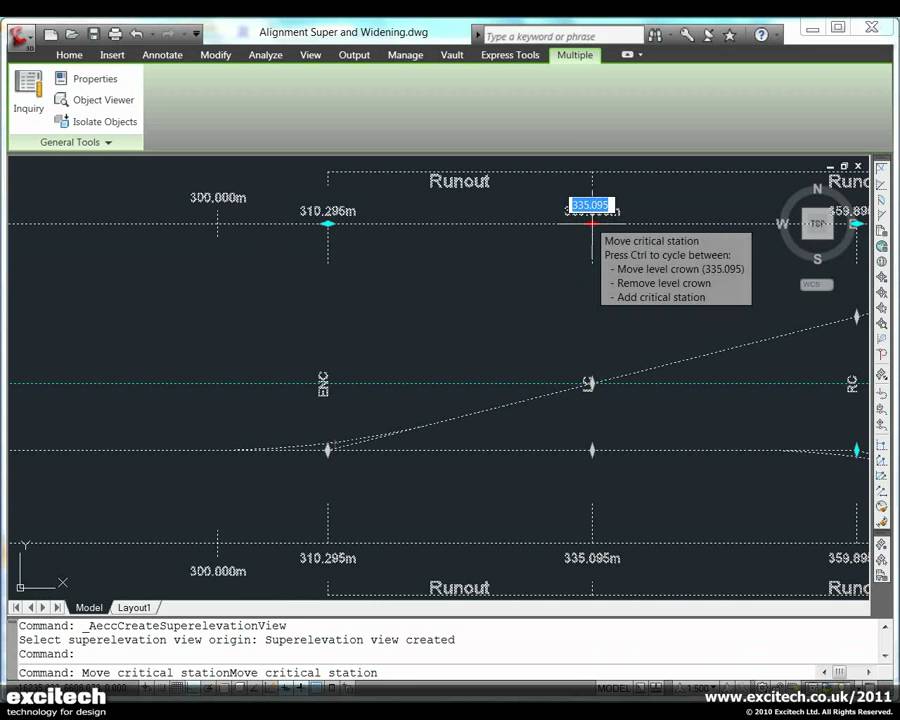Viewport: 900px width, 720px height.
Task: Go to previous layout tab arrow
Action: pyautogui.click(x=30, y=607)
